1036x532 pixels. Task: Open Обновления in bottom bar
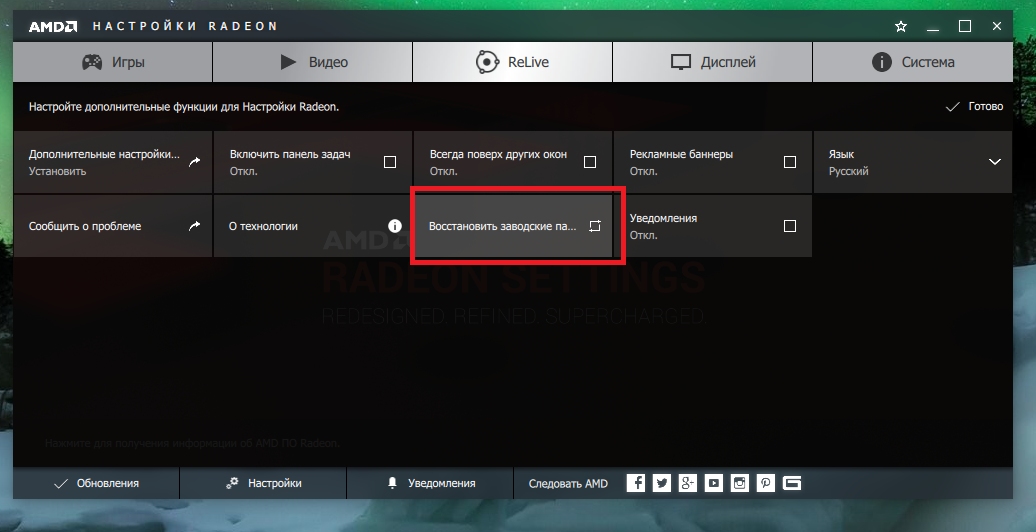click(x=96, y=483)
